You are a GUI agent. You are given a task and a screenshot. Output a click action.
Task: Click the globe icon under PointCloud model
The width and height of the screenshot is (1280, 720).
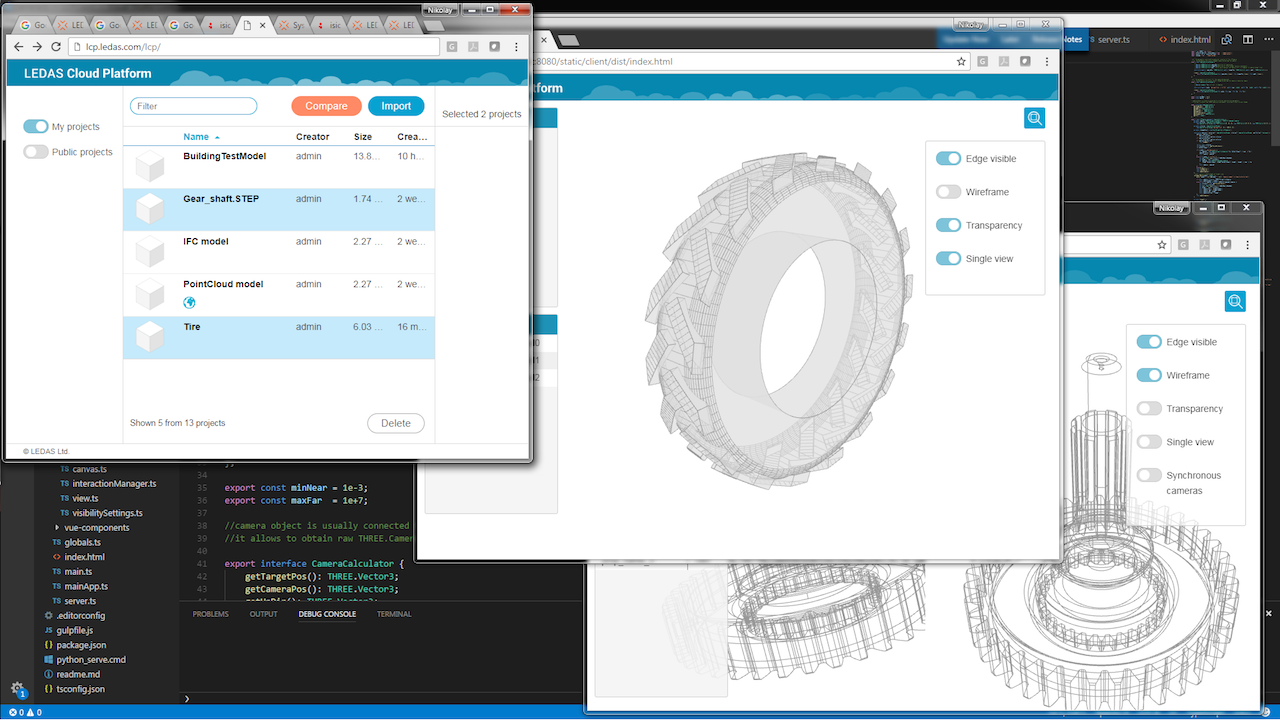[x=190, y=303]
